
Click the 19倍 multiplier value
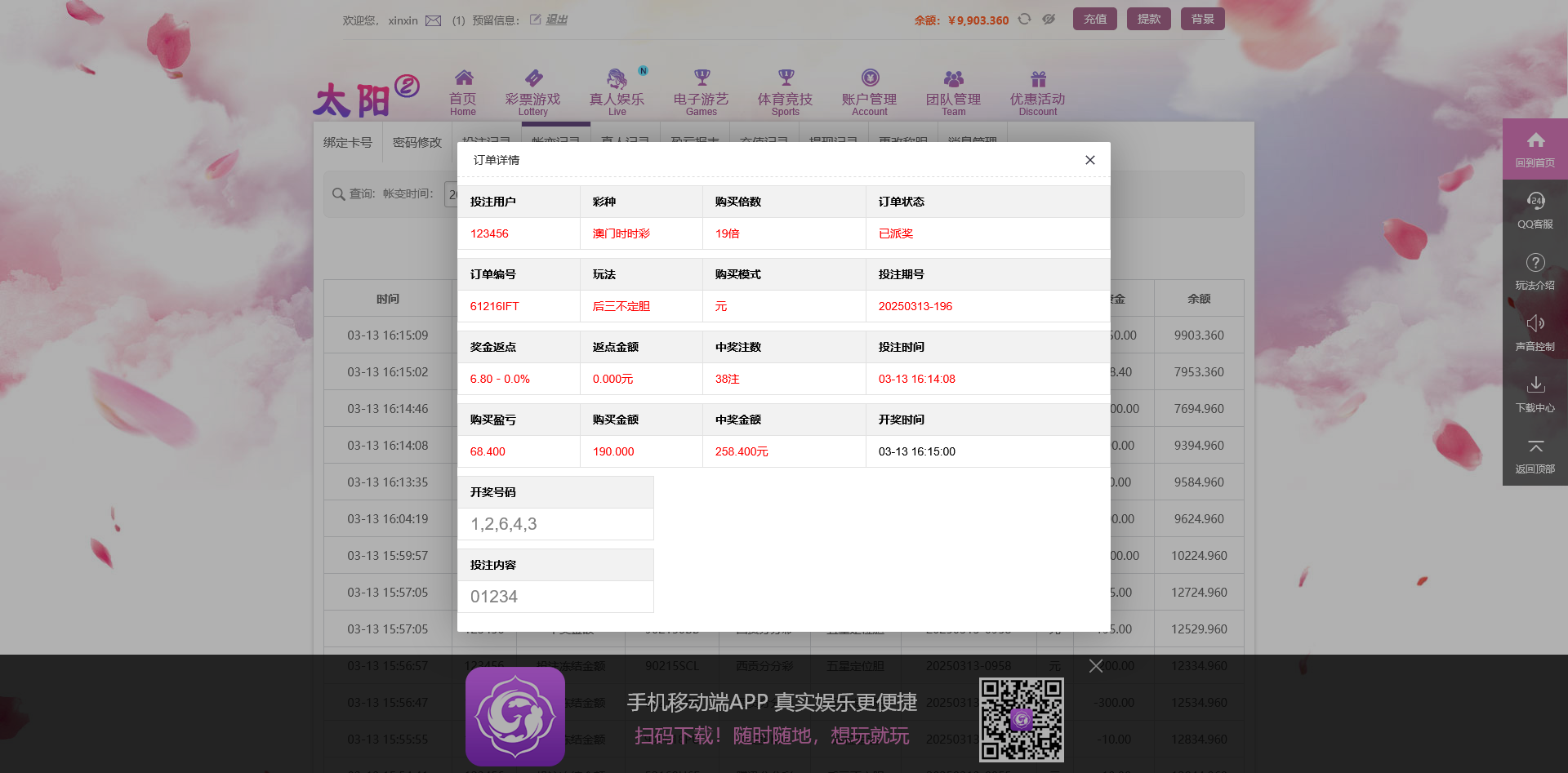tap(728, 233)
